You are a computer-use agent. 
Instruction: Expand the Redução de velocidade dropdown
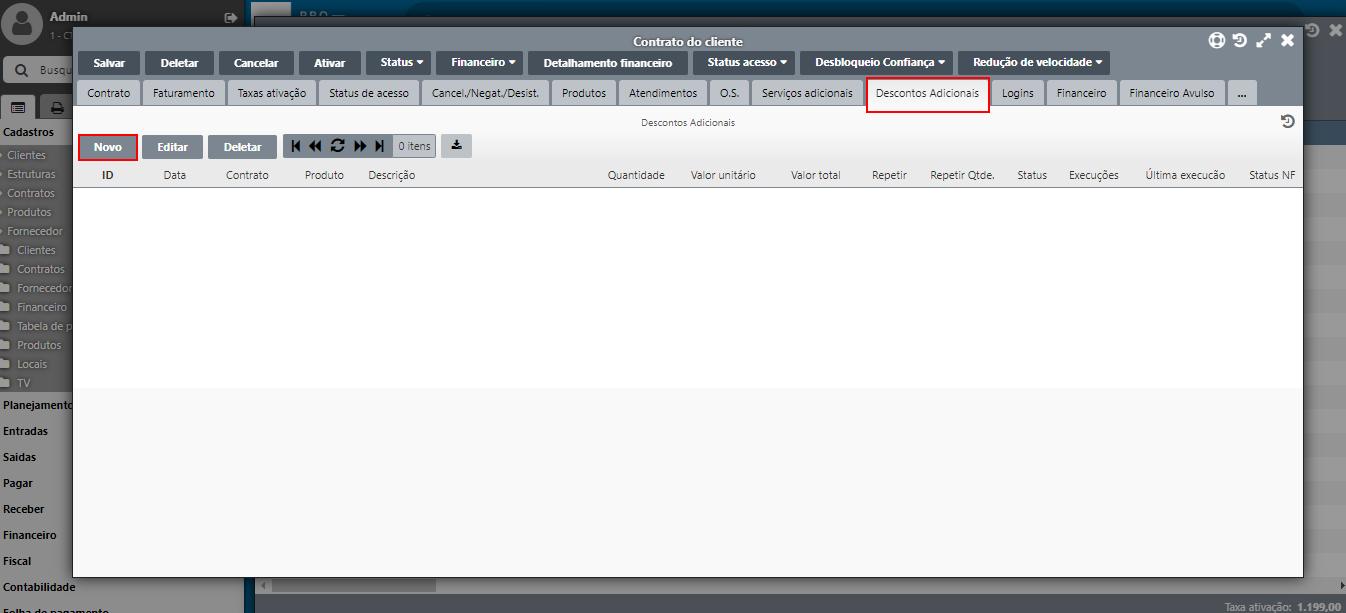click(1037, 63)
